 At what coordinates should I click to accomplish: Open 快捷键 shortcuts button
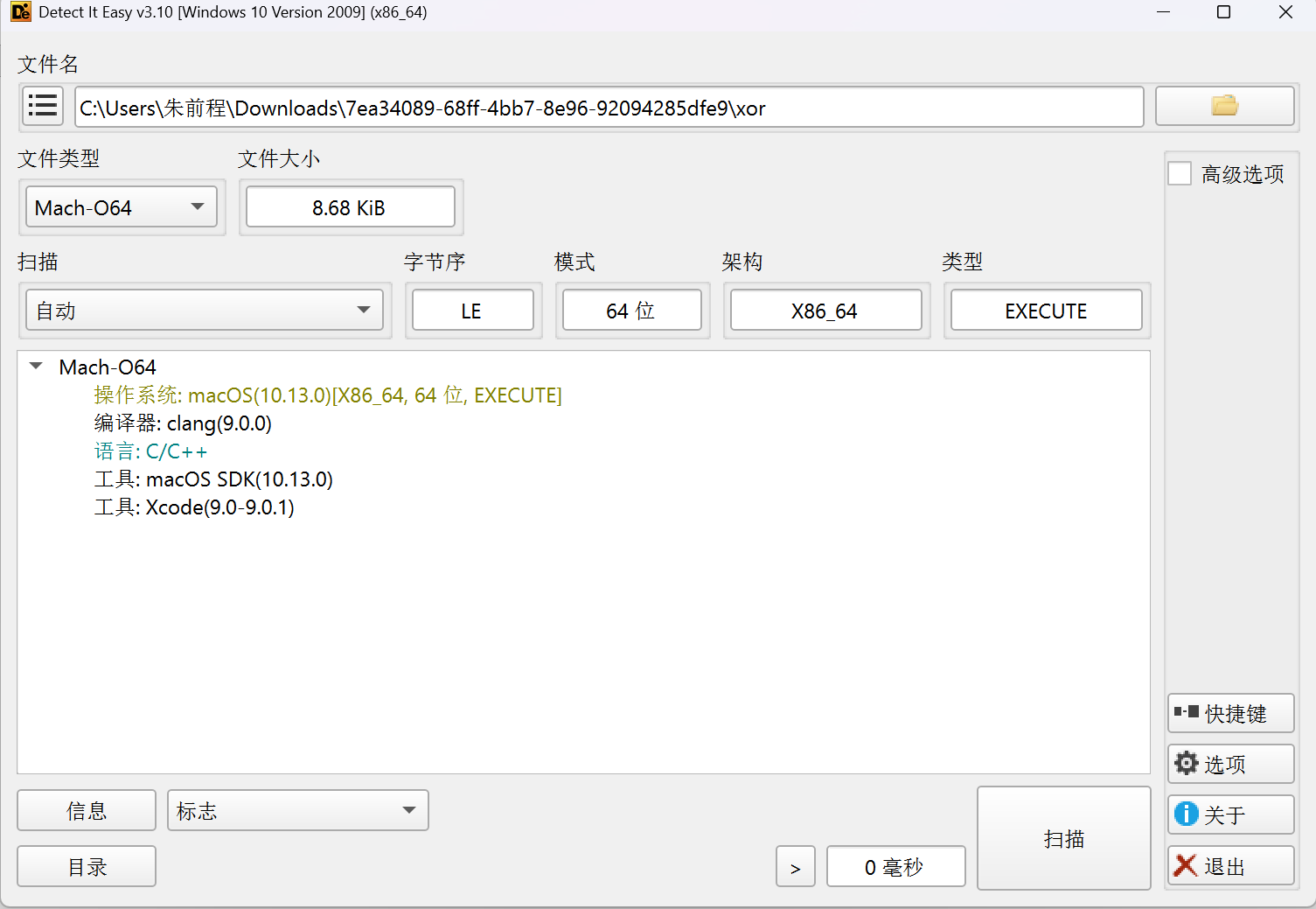1230,713
